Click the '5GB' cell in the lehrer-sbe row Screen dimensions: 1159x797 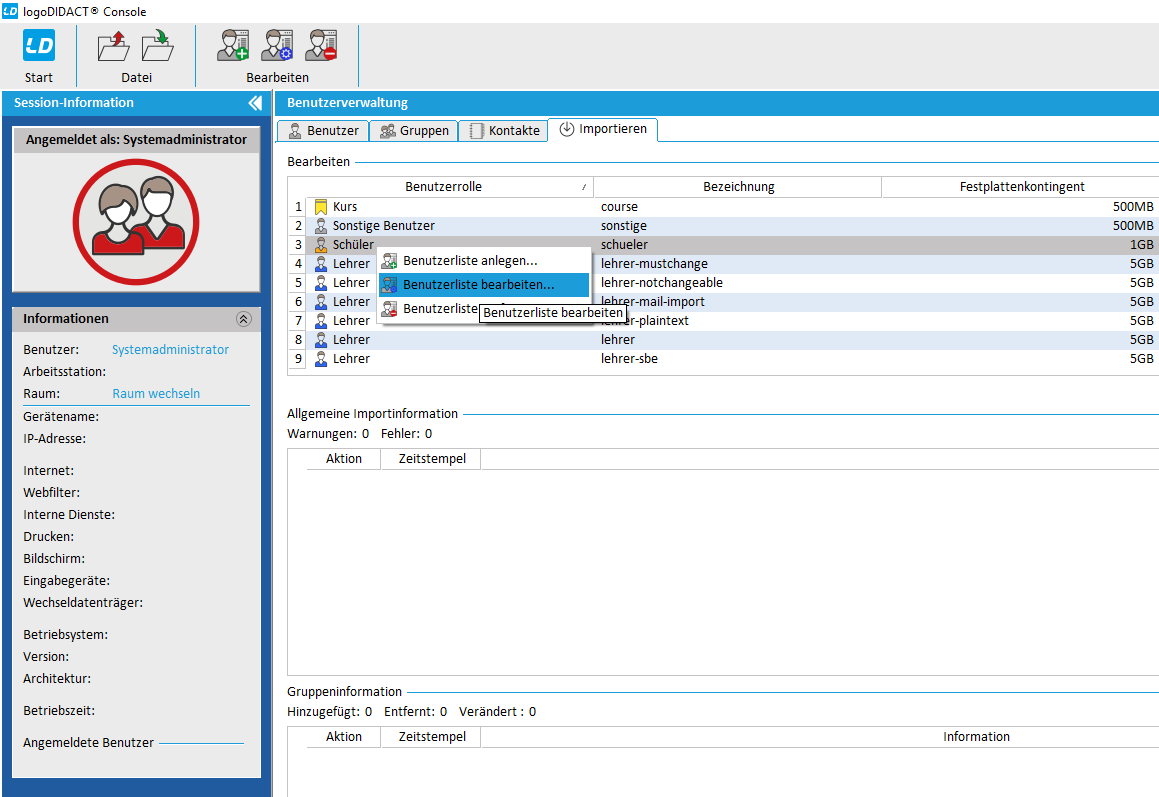click(1021, 359)
